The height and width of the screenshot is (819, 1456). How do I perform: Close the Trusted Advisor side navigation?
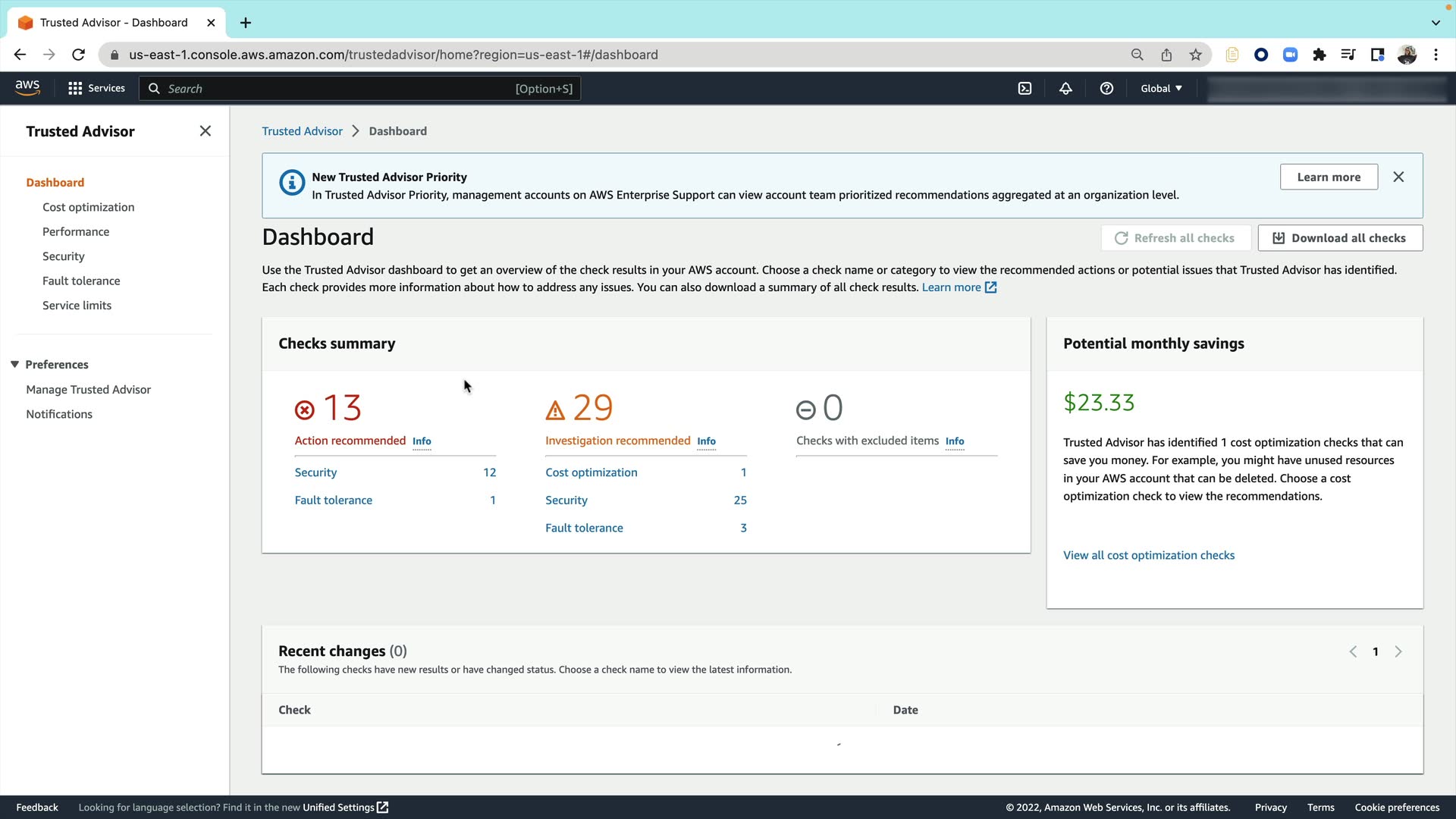[205, 131]
